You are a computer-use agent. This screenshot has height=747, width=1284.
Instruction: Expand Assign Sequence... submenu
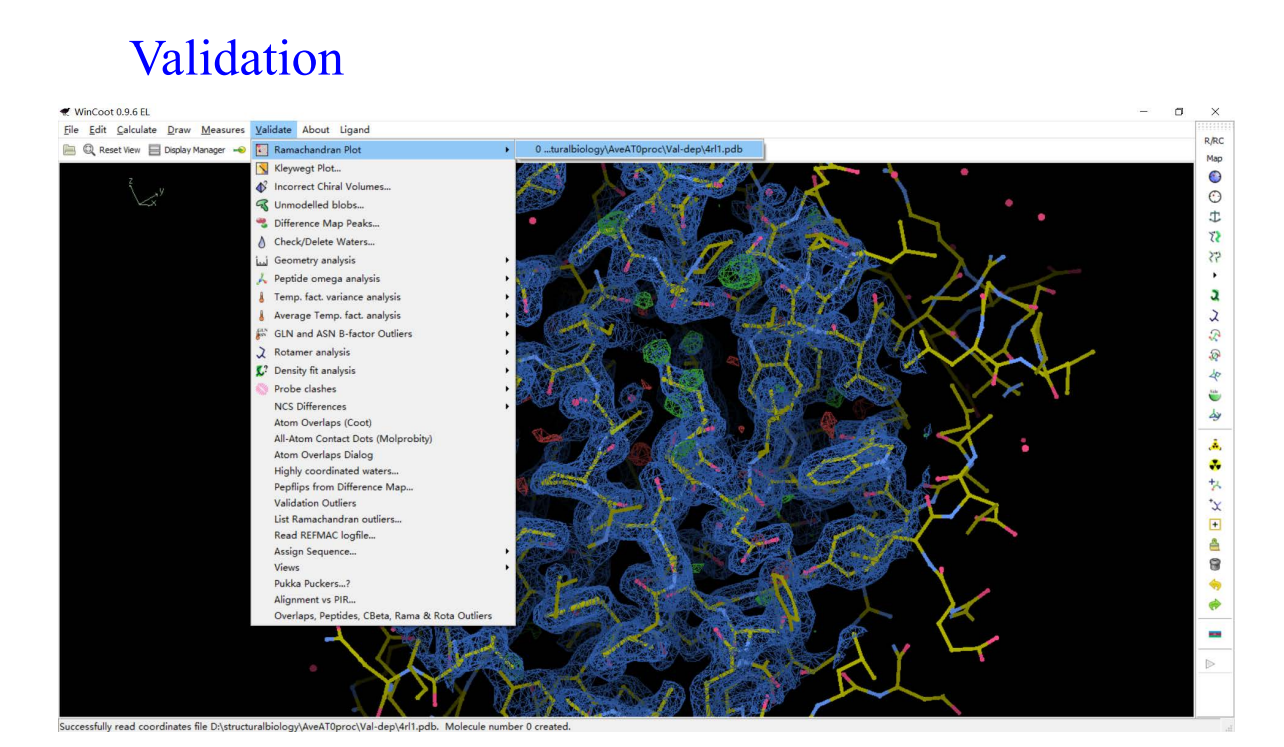(x=383, y=551)
